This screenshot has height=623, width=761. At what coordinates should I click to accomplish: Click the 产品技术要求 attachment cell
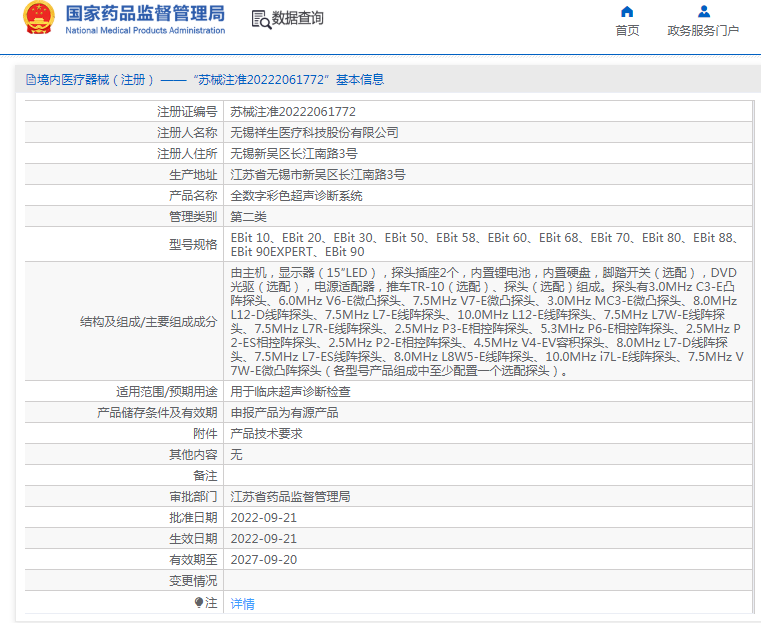pyautogui.click(x=266, y=433)
